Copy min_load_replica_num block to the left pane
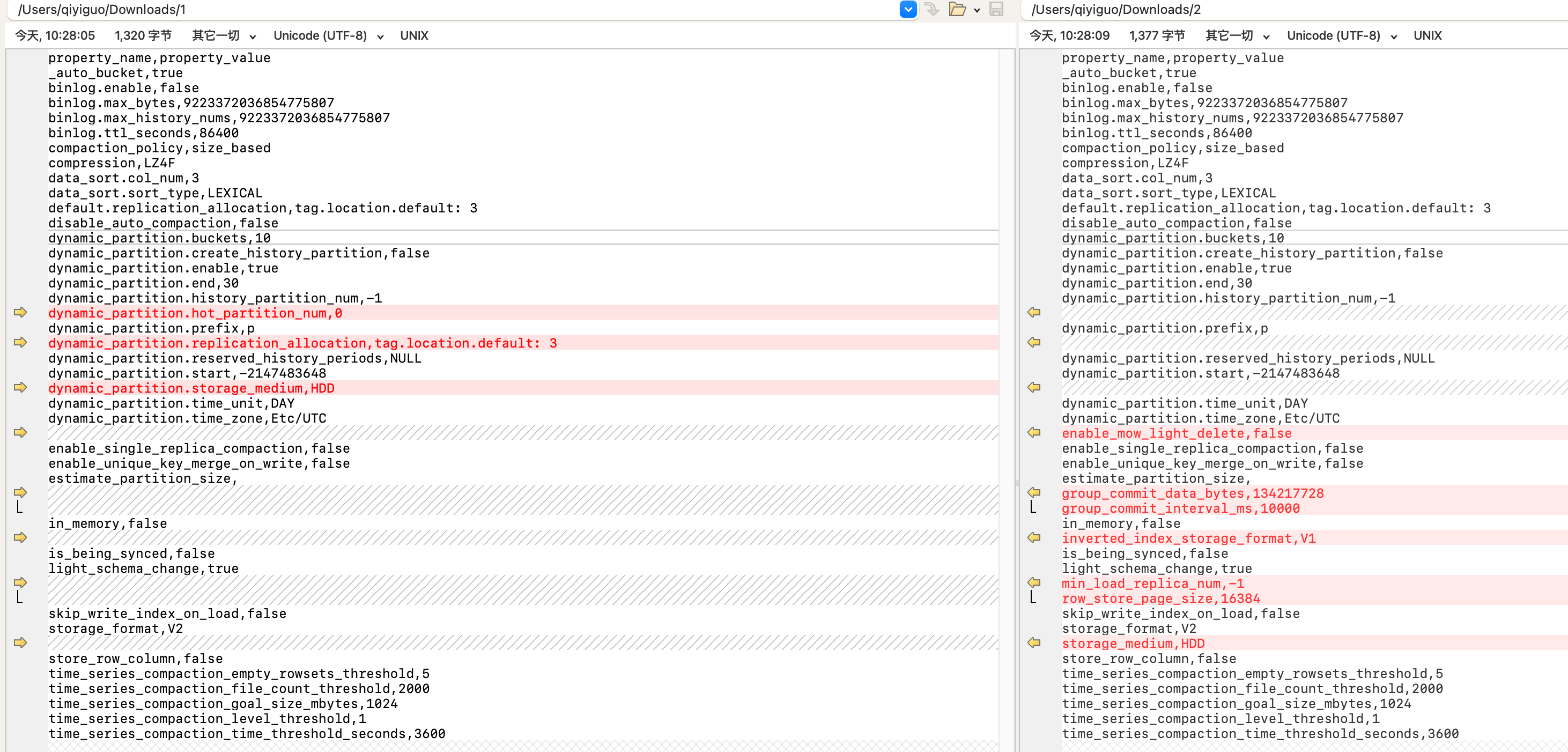Viewport: 1568px width, 752px height. [1034, 583]
